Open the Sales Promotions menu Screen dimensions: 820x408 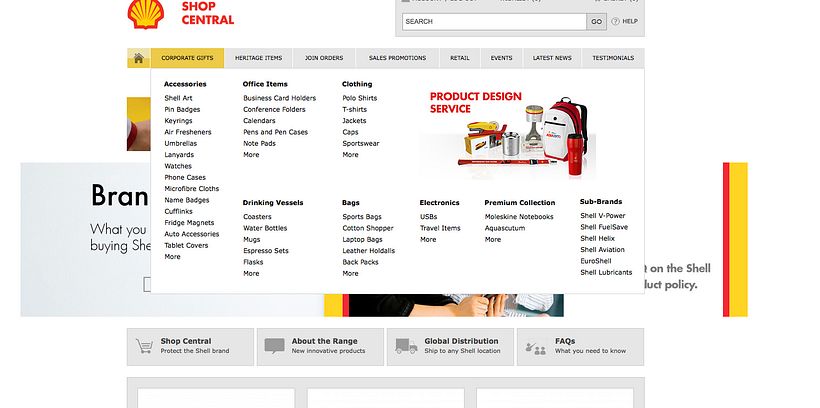tap(397, 58)
